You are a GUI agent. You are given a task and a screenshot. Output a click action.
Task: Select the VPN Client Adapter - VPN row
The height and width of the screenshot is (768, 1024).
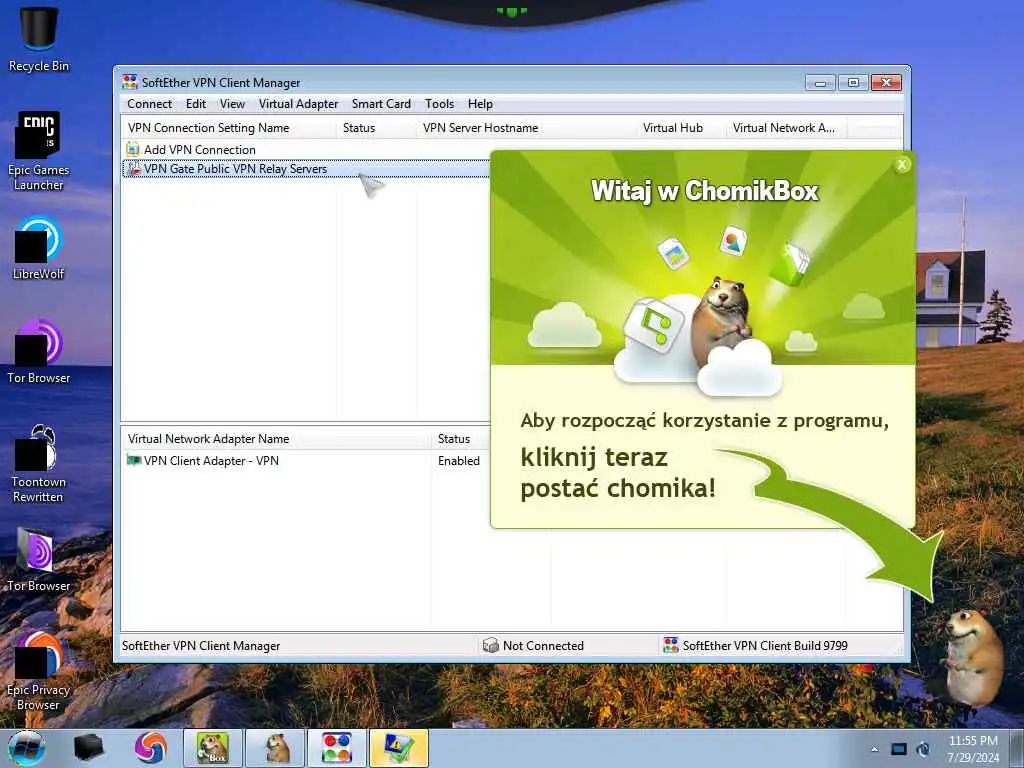click(x=211, y=460)
